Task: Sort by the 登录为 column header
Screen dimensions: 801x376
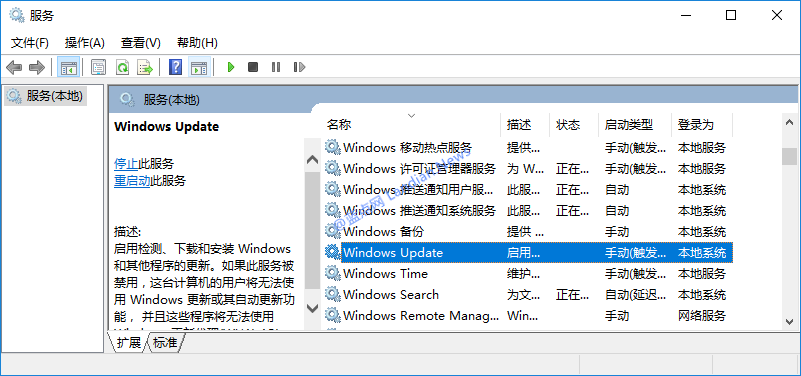Action: [702, 125]
